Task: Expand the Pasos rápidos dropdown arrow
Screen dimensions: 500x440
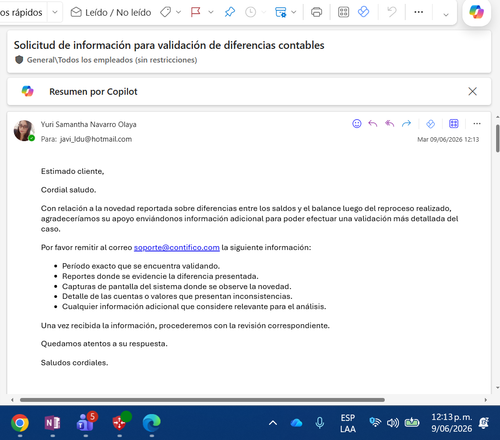Action: [55, 12]
